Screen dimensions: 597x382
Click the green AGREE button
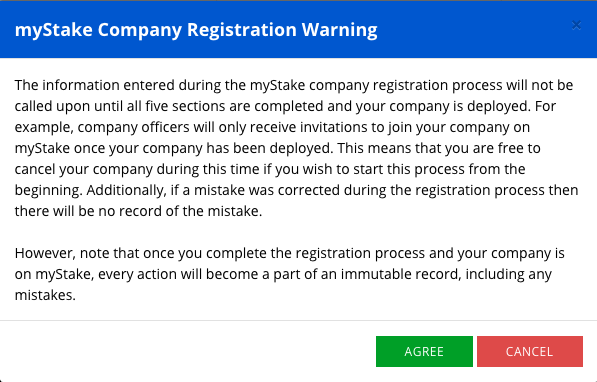[424, 351]
